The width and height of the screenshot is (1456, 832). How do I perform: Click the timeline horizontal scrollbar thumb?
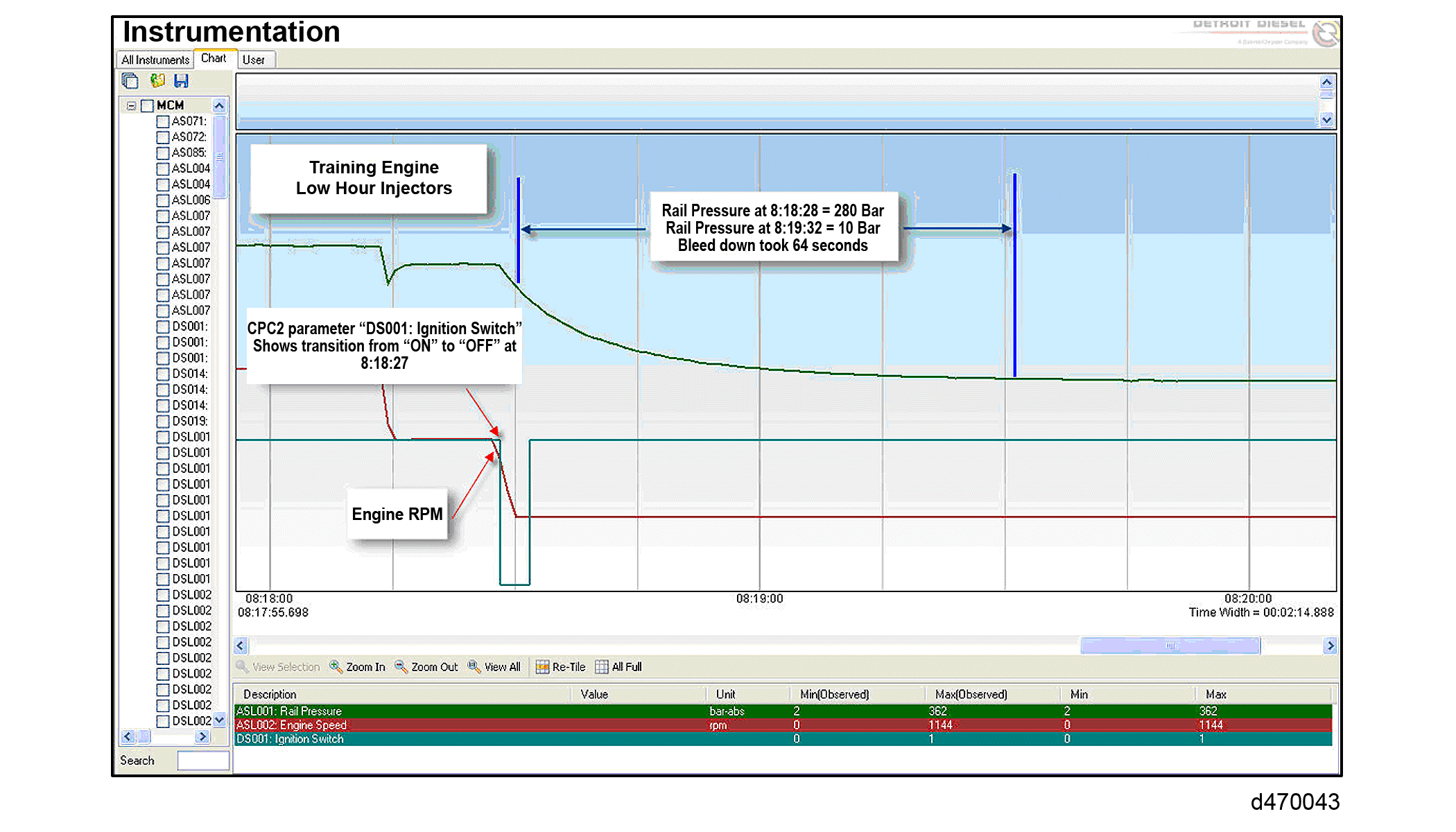1170,645
